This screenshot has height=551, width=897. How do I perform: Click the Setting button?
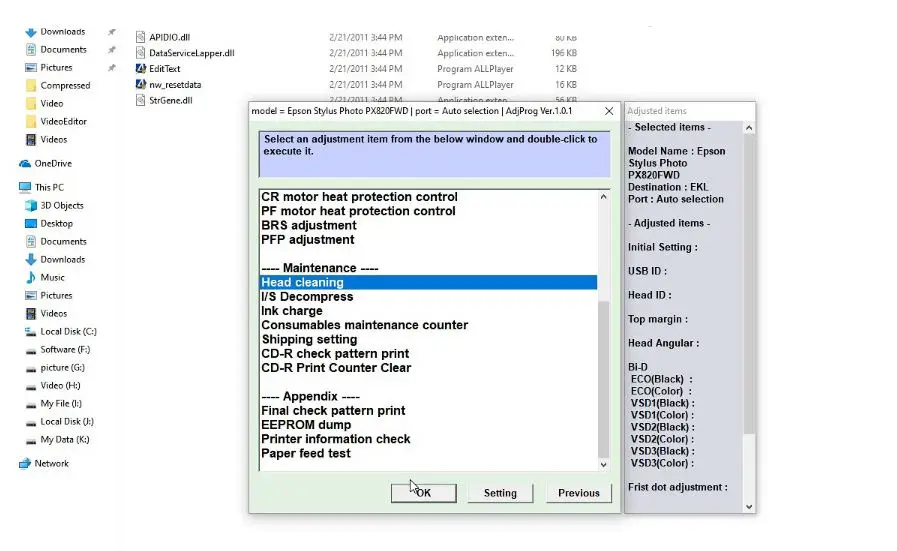pyautogui.click(x=500, y=493)
